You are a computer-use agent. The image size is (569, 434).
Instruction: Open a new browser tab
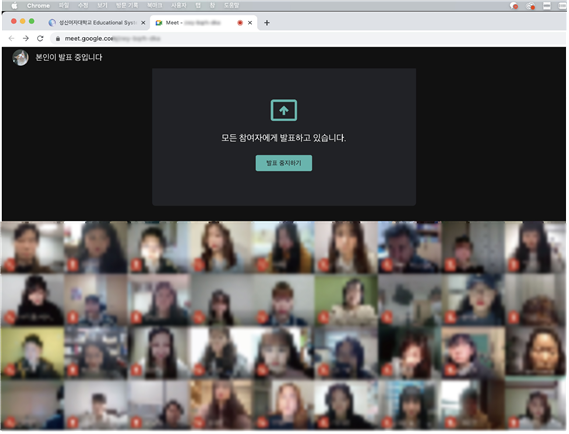click(267, 22)
